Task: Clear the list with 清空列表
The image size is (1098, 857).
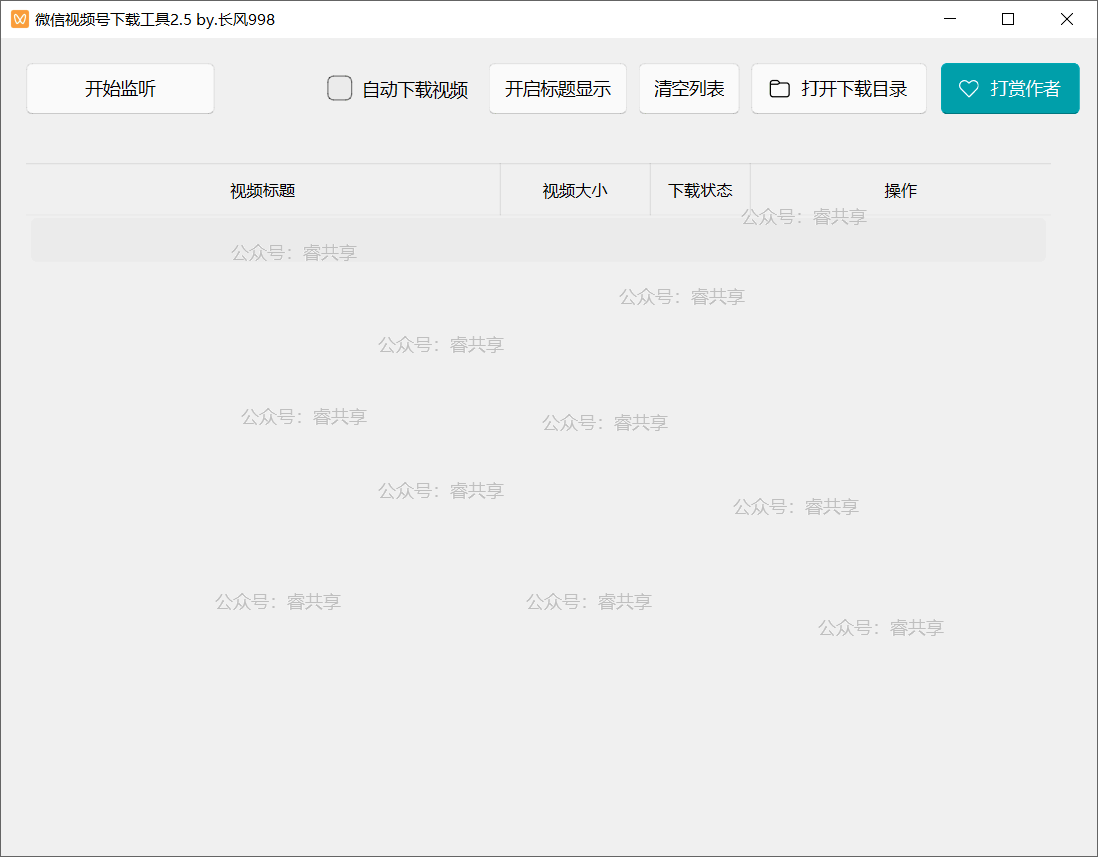Action: pos(689,89)
